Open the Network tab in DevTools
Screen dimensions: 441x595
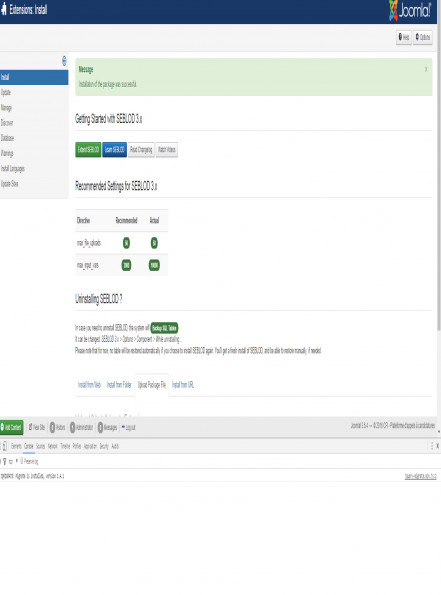(53, 446)
